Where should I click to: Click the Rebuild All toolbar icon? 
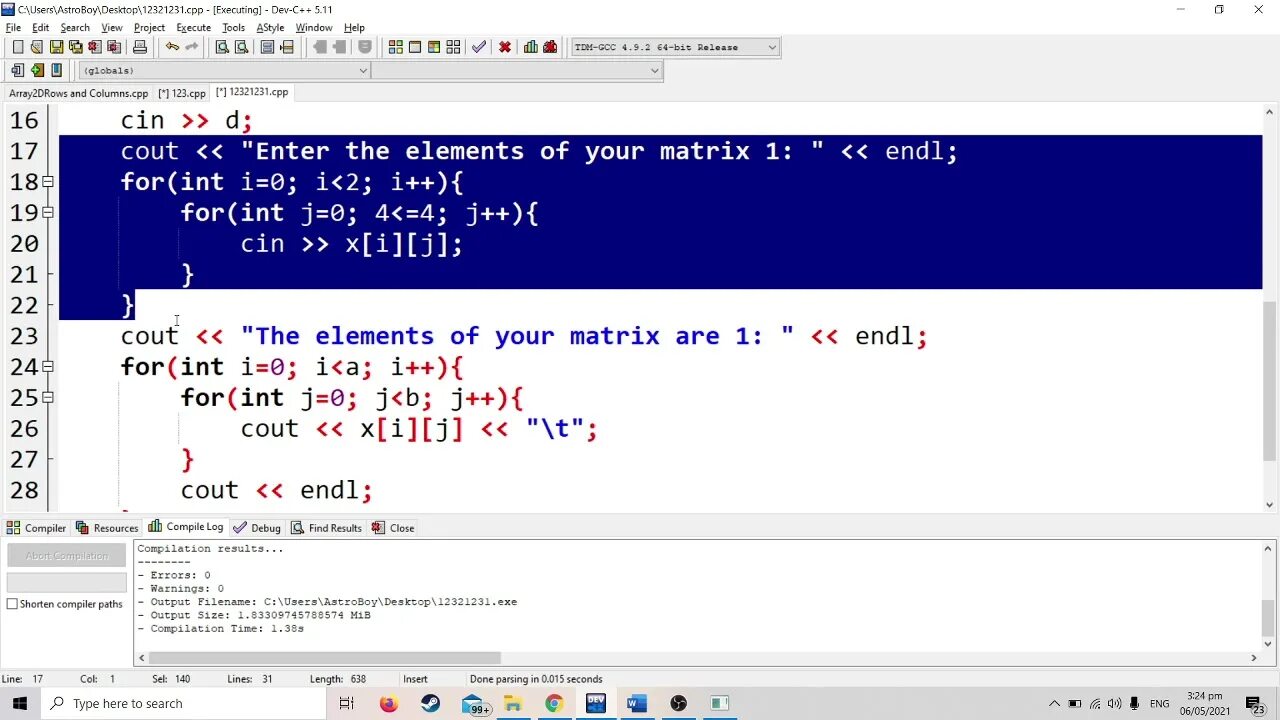click(453, 47)
